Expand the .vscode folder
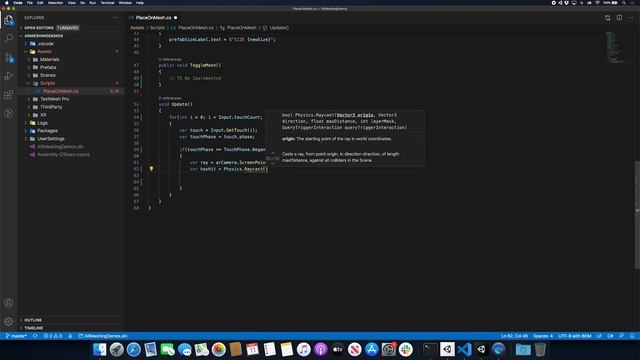Image resolution: width=640 pixels, height=360 pixels. (x=71, y=44)
